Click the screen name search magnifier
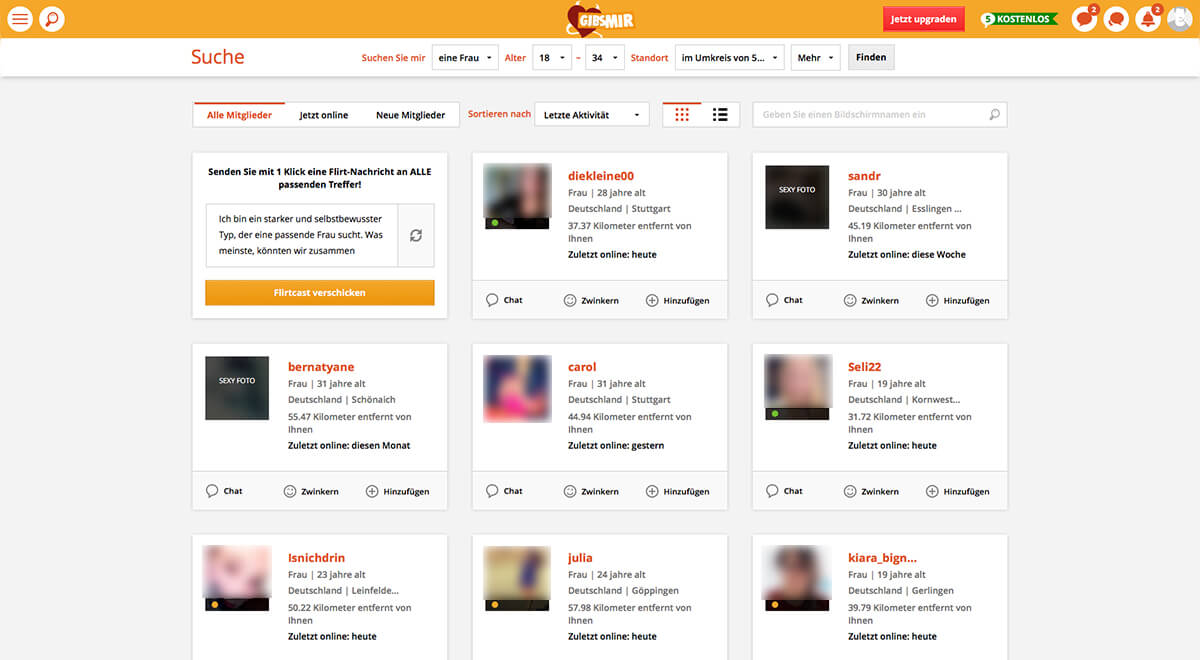The width and height of the screenshot is (1200, 660). (x=994, y=115)
